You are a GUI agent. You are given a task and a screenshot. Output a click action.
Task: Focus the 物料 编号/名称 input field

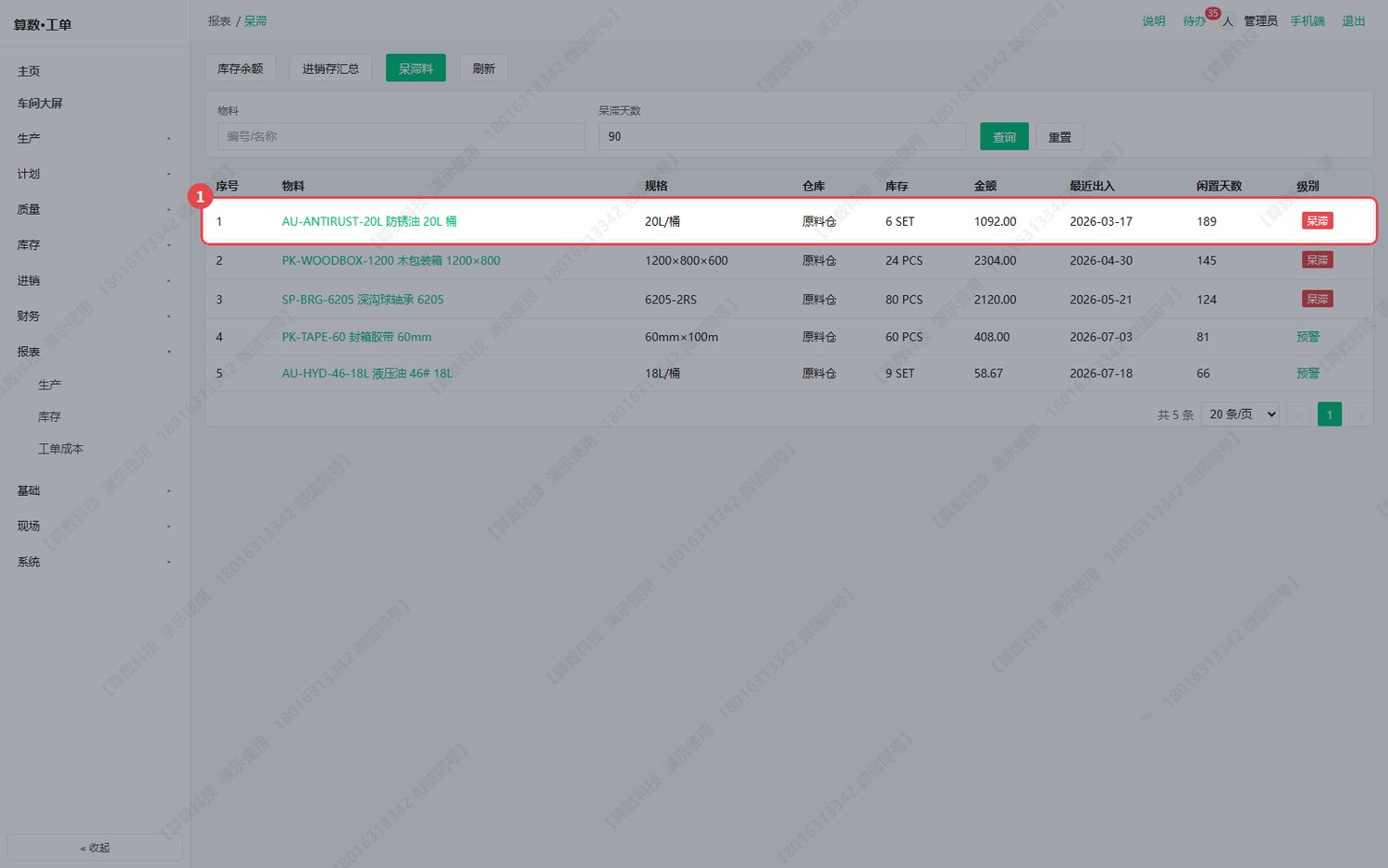coord(401,136)
